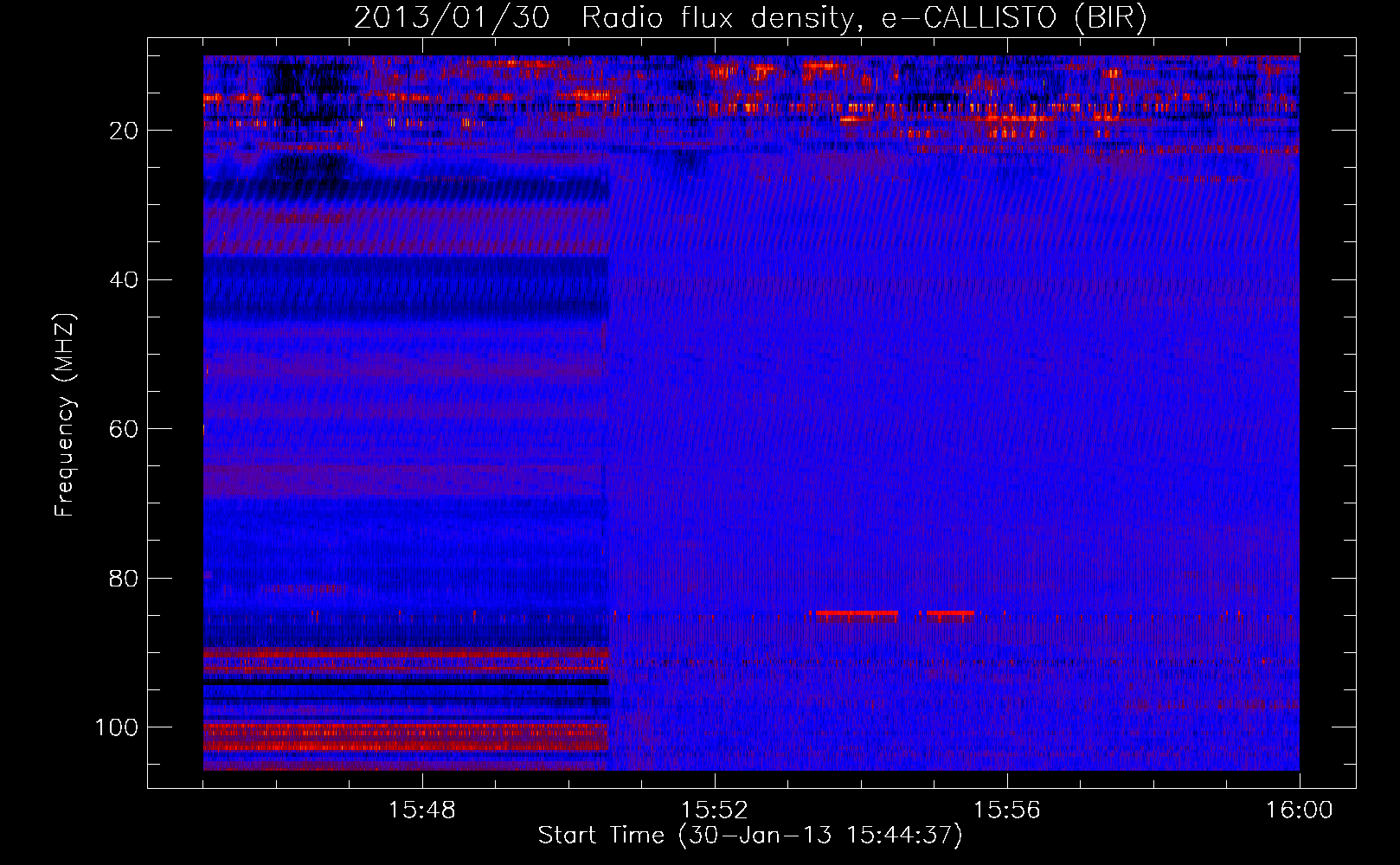The height and width of the screenshot is (865, 1400).
Task: Click the 60 MHz frequency tick label
Action: pyautogui.click(x=124, y=429)
